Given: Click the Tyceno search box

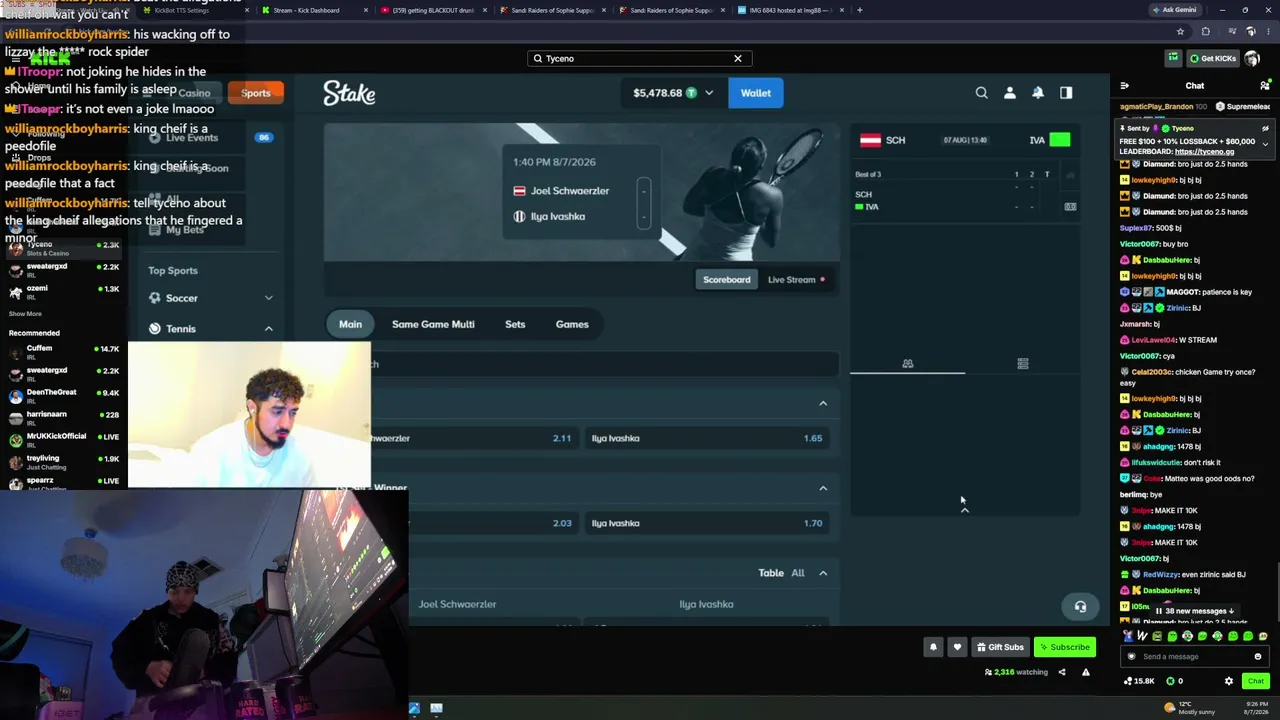Looking at the screenshot, I should point(639,58).
